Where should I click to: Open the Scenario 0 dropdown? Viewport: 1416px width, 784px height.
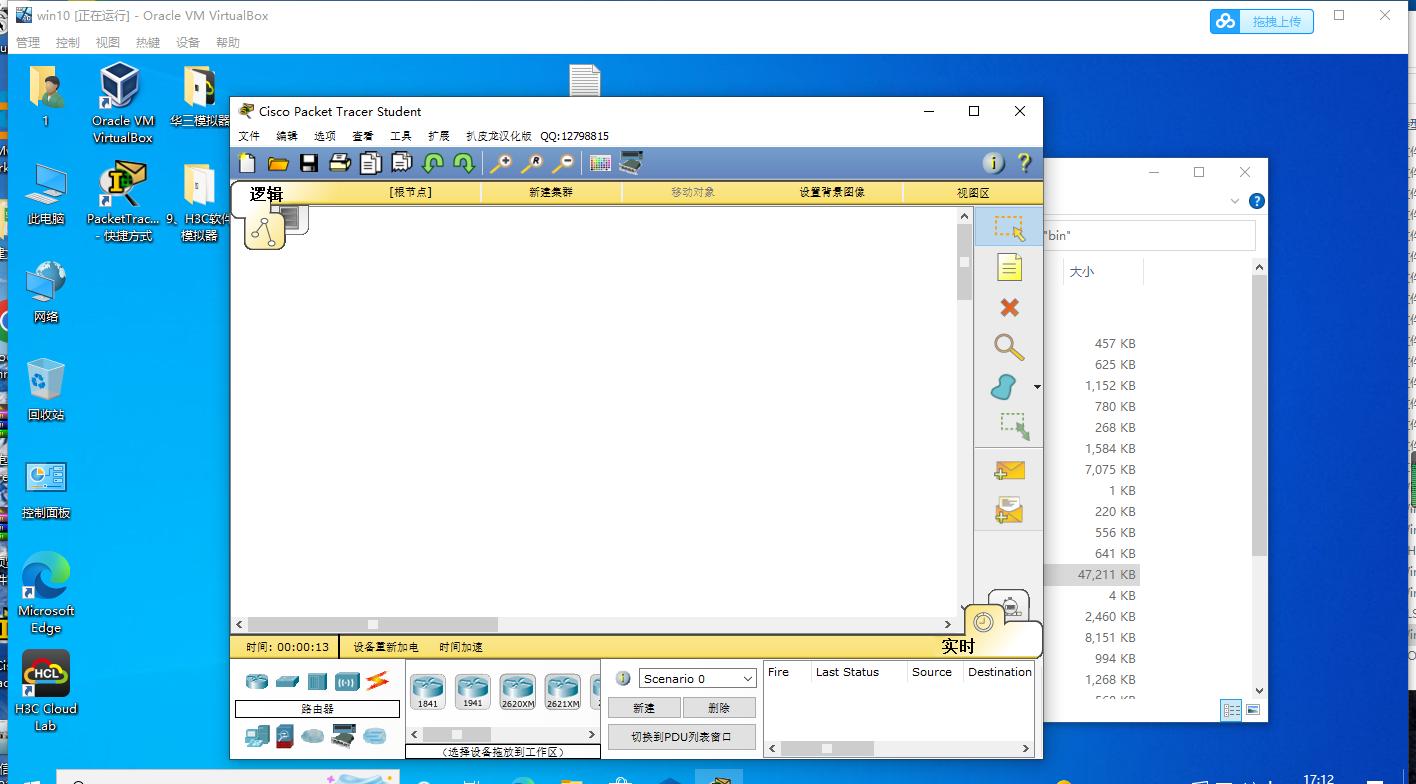698,678
